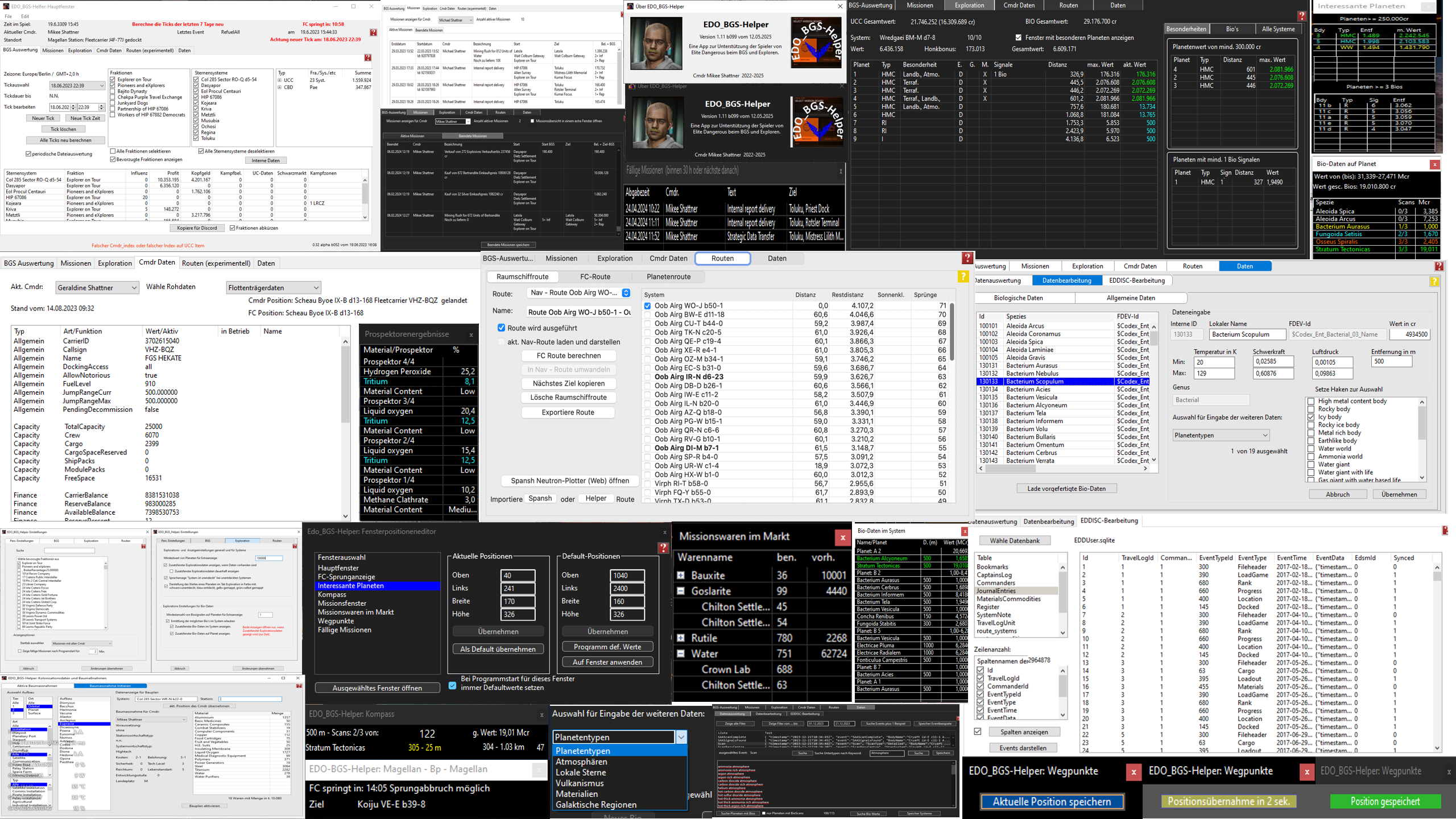Select Kompass in the Fensterauswahl list
This screenshot has height=819, width=1456.
tap(332, 594)
